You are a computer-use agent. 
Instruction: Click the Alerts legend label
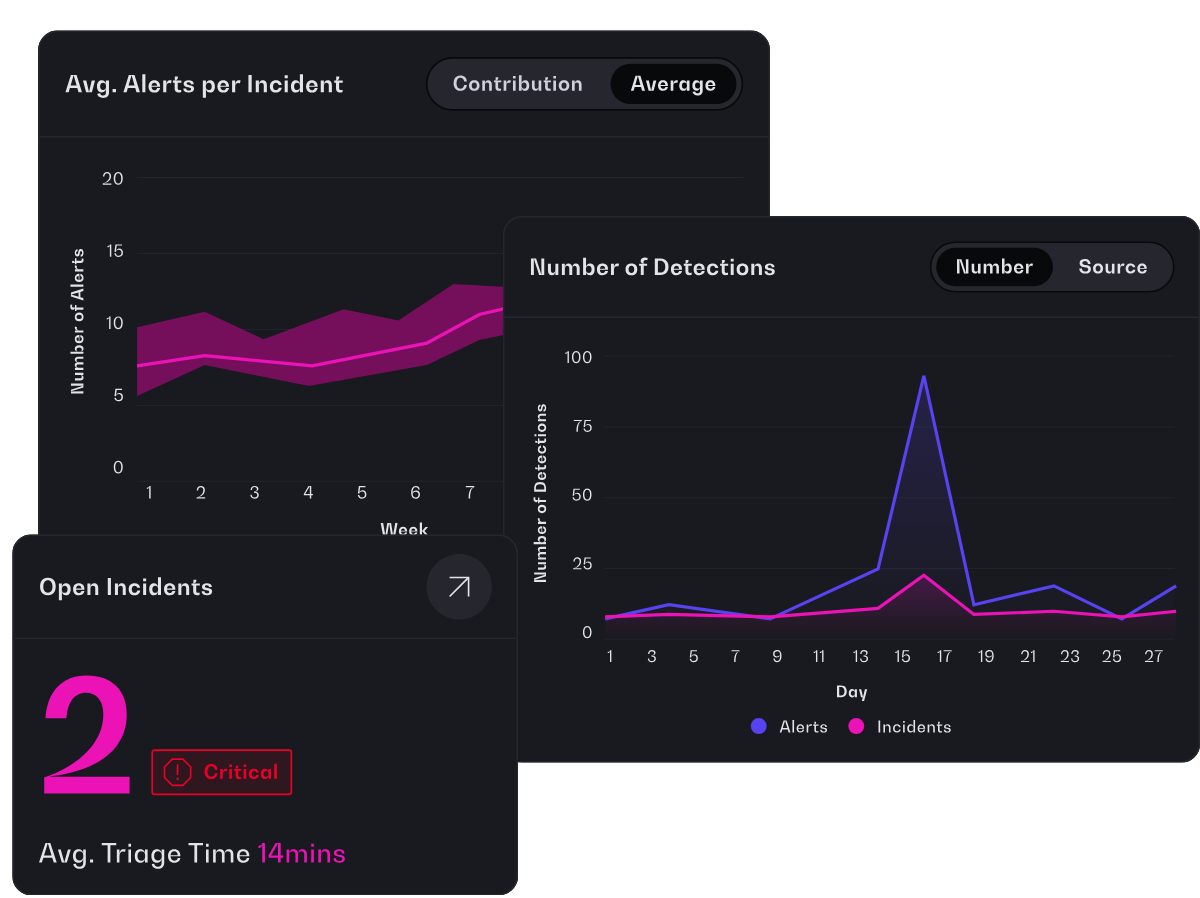coord(803,727)
